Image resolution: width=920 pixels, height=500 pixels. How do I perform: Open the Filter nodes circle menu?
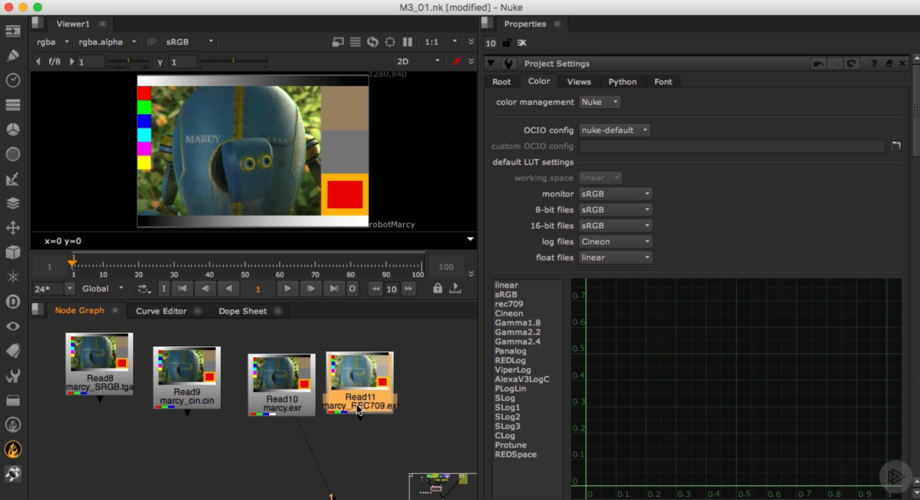pyautogui.click(x=13, y=154)
